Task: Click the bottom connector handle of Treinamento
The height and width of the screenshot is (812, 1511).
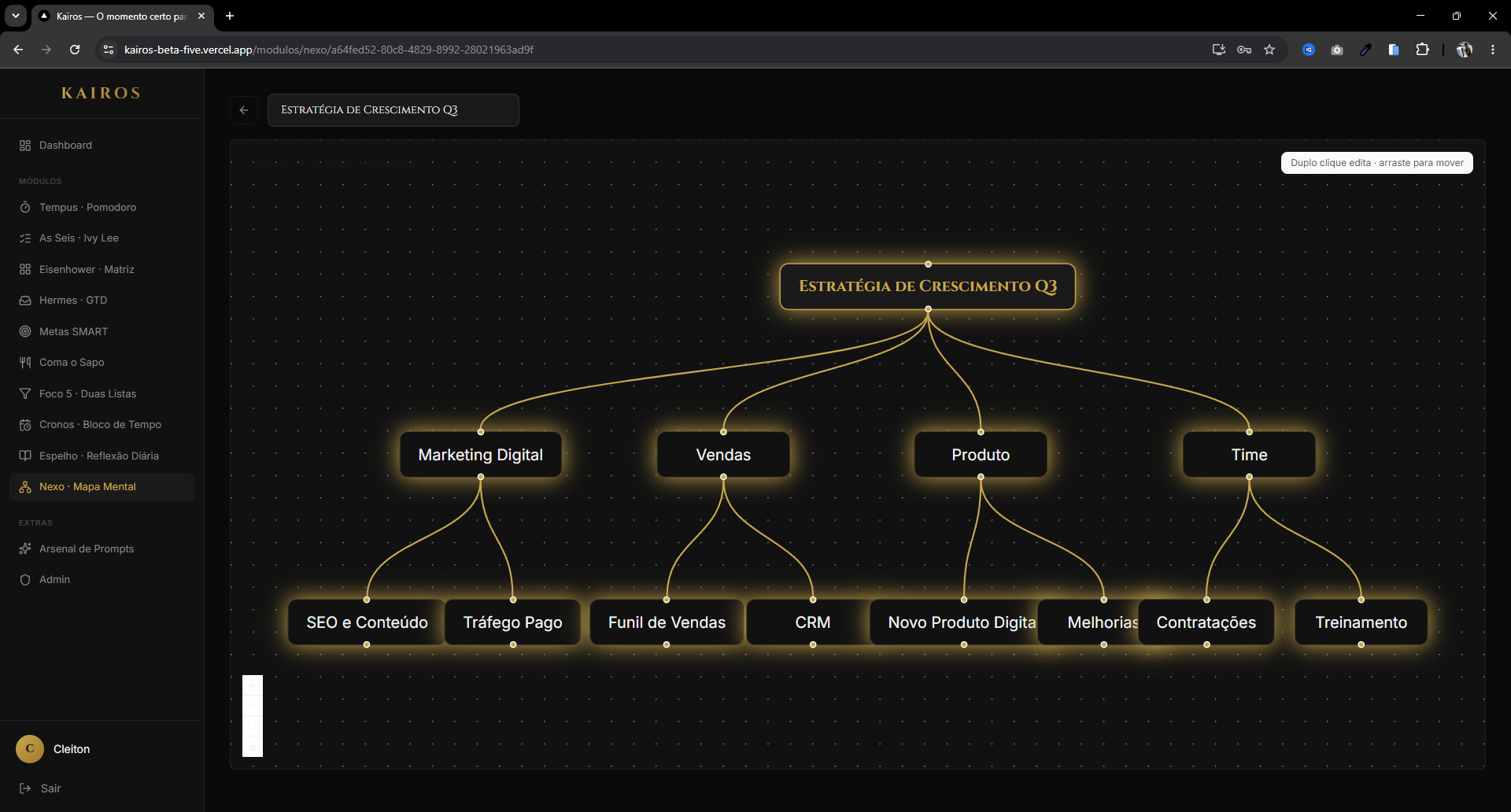Action: coord(1361,644)
